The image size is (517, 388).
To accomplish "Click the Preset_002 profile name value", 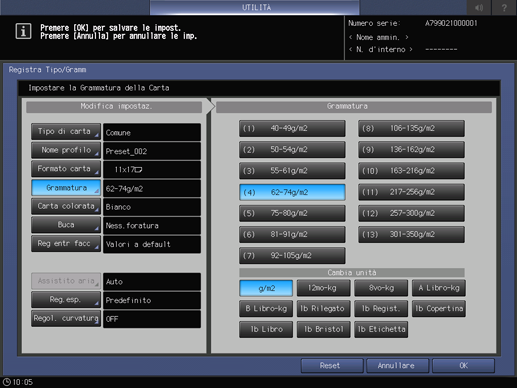I will [x=152, y=151].
